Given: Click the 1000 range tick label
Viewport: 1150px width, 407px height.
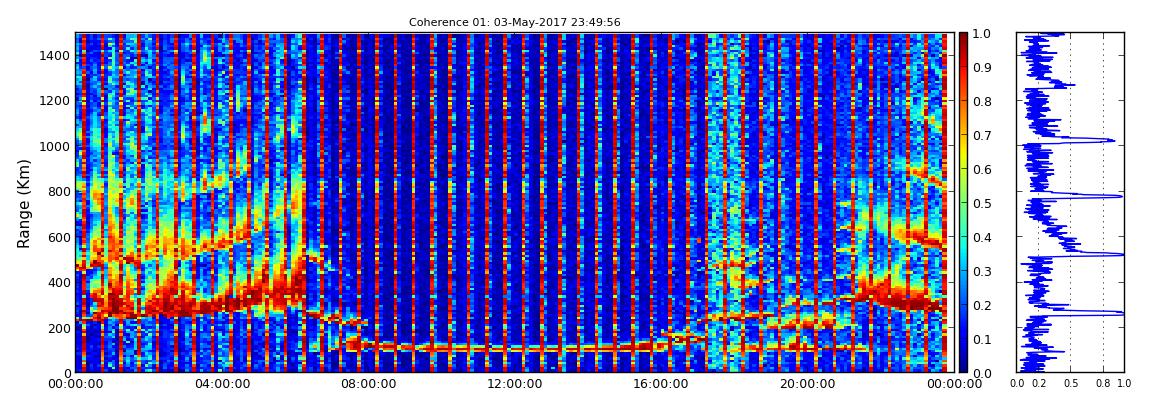Looking at the screenshot, I should pyautogui.click(x=56, y=147).
